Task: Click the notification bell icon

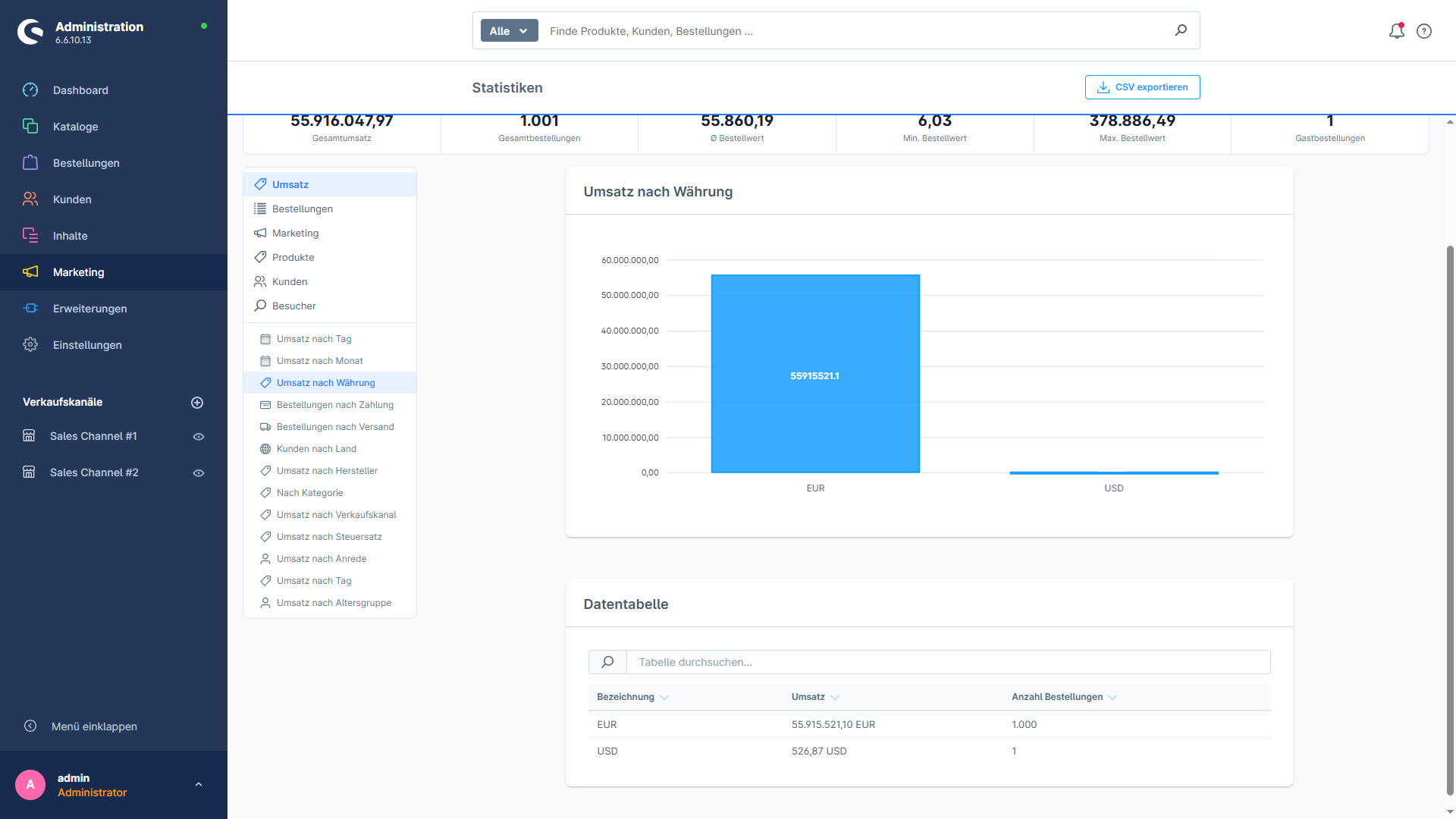Action: [x=1396, y=31]
